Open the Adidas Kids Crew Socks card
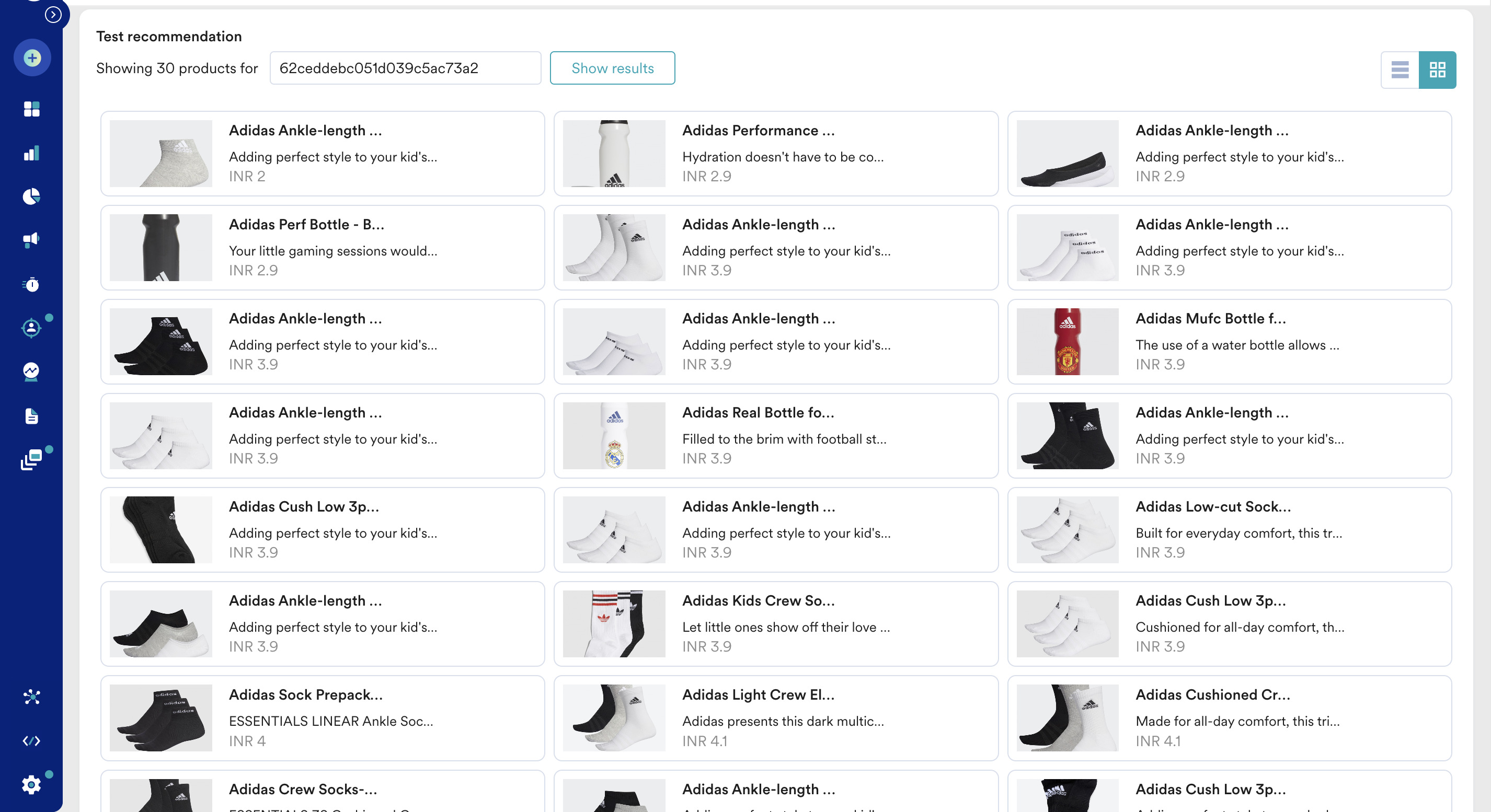The width and height of the screenshot is (1491, 812). pyautogui.click(x=775, y=623)
